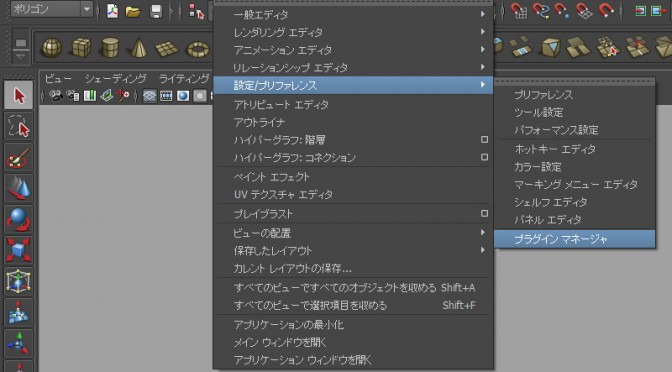The image size is (672, 372).
Task: Select the Universal Manipulator tool
Action: point(18,282)
